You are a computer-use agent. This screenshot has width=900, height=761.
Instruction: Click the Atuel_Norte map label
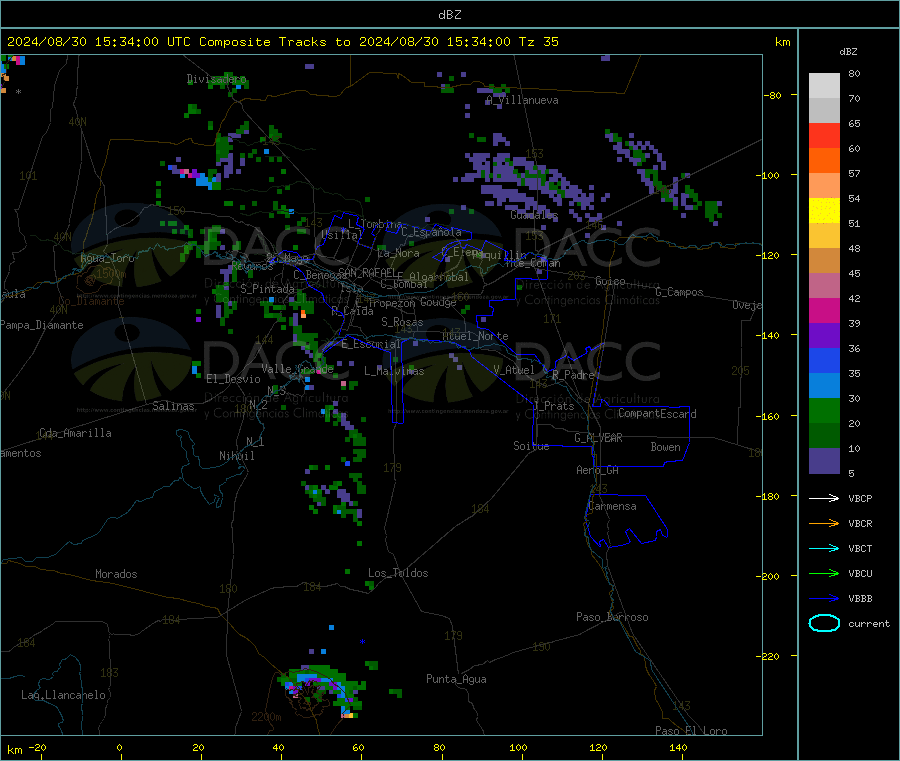tap(475, 336)
